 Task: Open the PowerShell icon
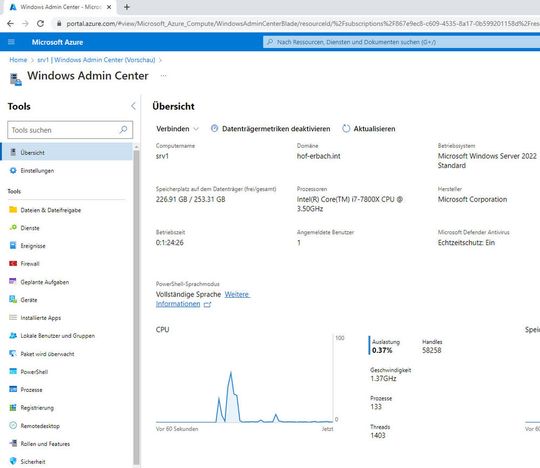pyautogui.click(x=13, y=371)
